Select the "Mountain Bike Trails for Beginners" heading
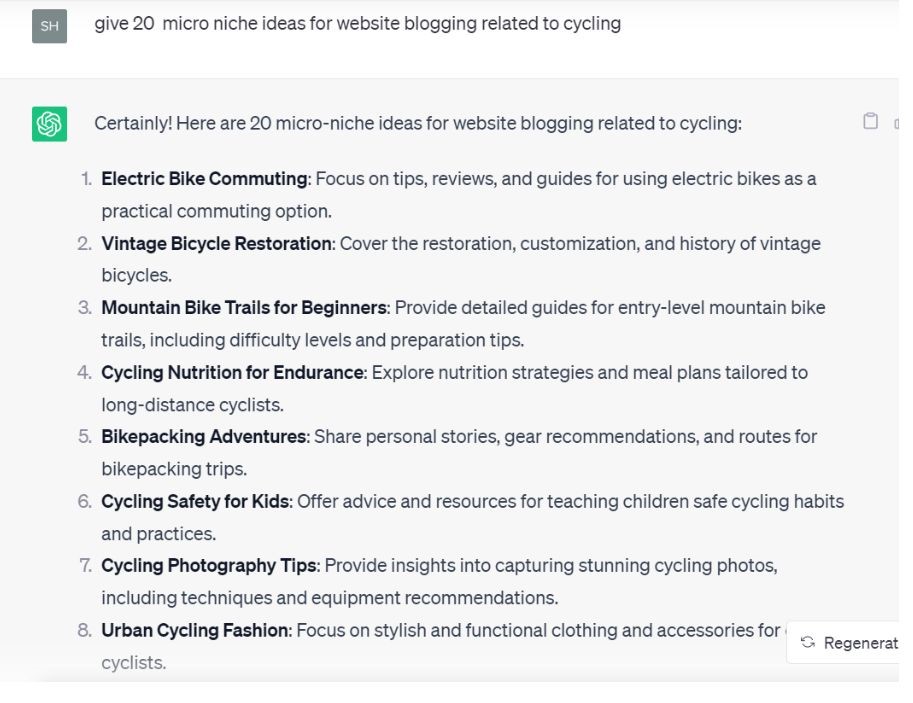The image size is (913, 703). coord(243,307)
